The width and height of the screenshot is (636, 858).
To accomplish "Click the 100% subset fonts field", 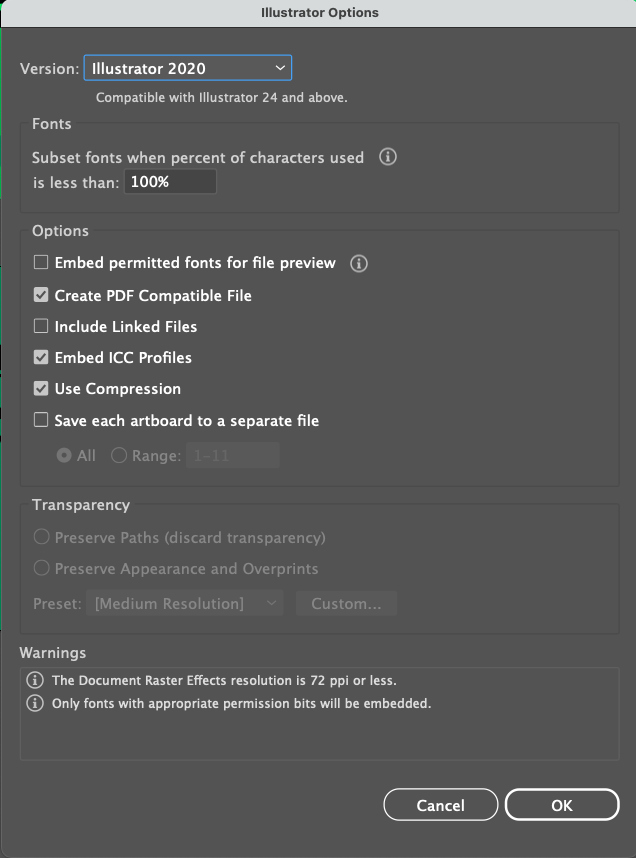I will coord(170,181).
